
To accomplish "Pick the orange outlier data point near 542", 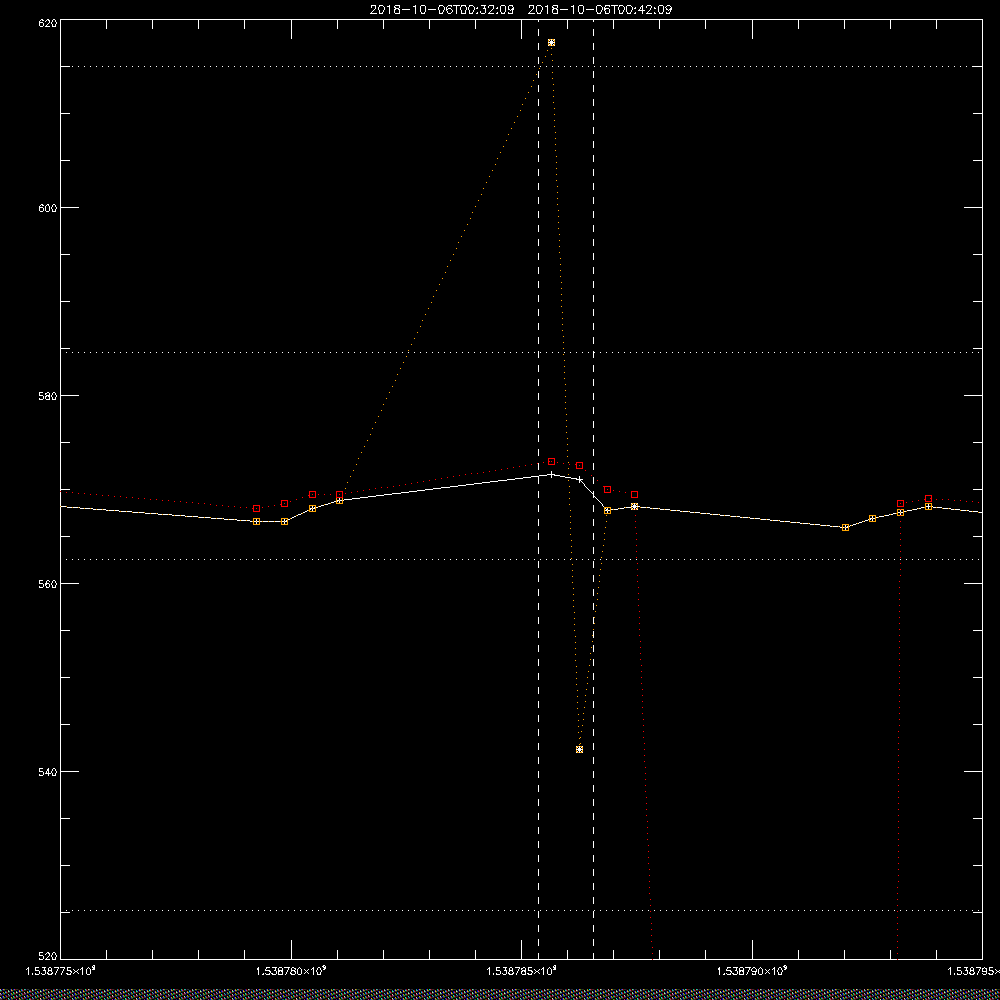I will pos(579,749).
